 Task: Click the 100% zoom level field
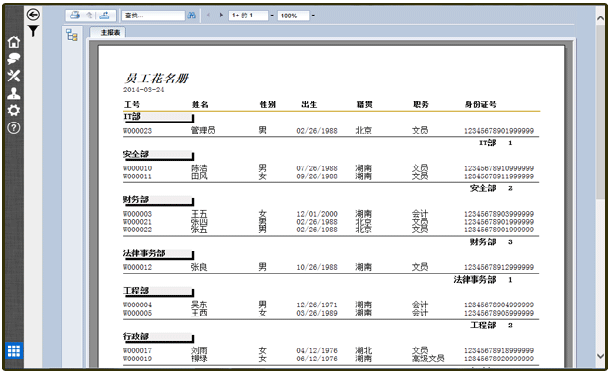[x=293, y=16]
